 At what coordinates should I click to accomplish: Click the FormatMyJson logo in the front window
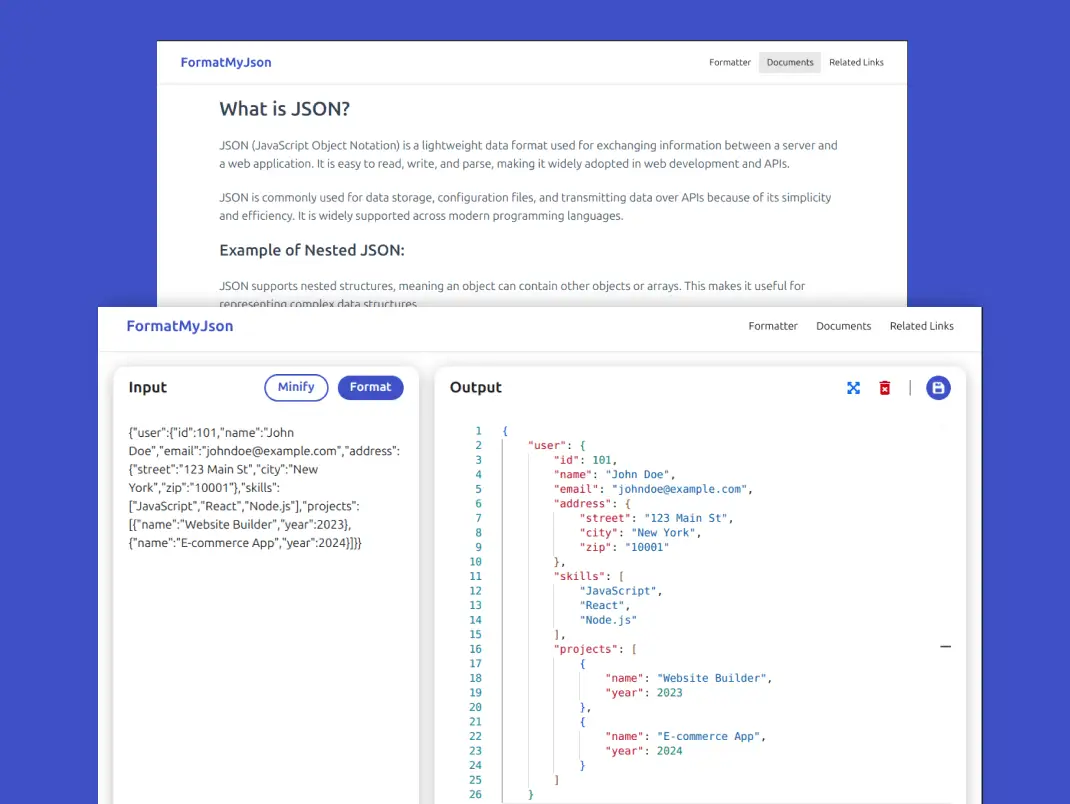point(180,326)
